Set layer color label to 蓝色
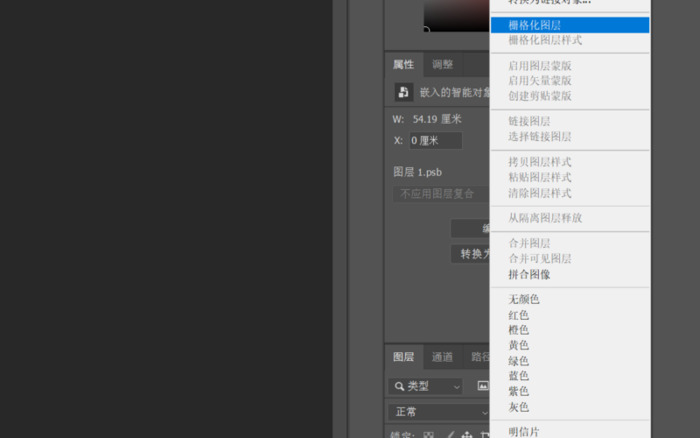The width and height of the screenshot is (700, 438). (x=570, y=376)
